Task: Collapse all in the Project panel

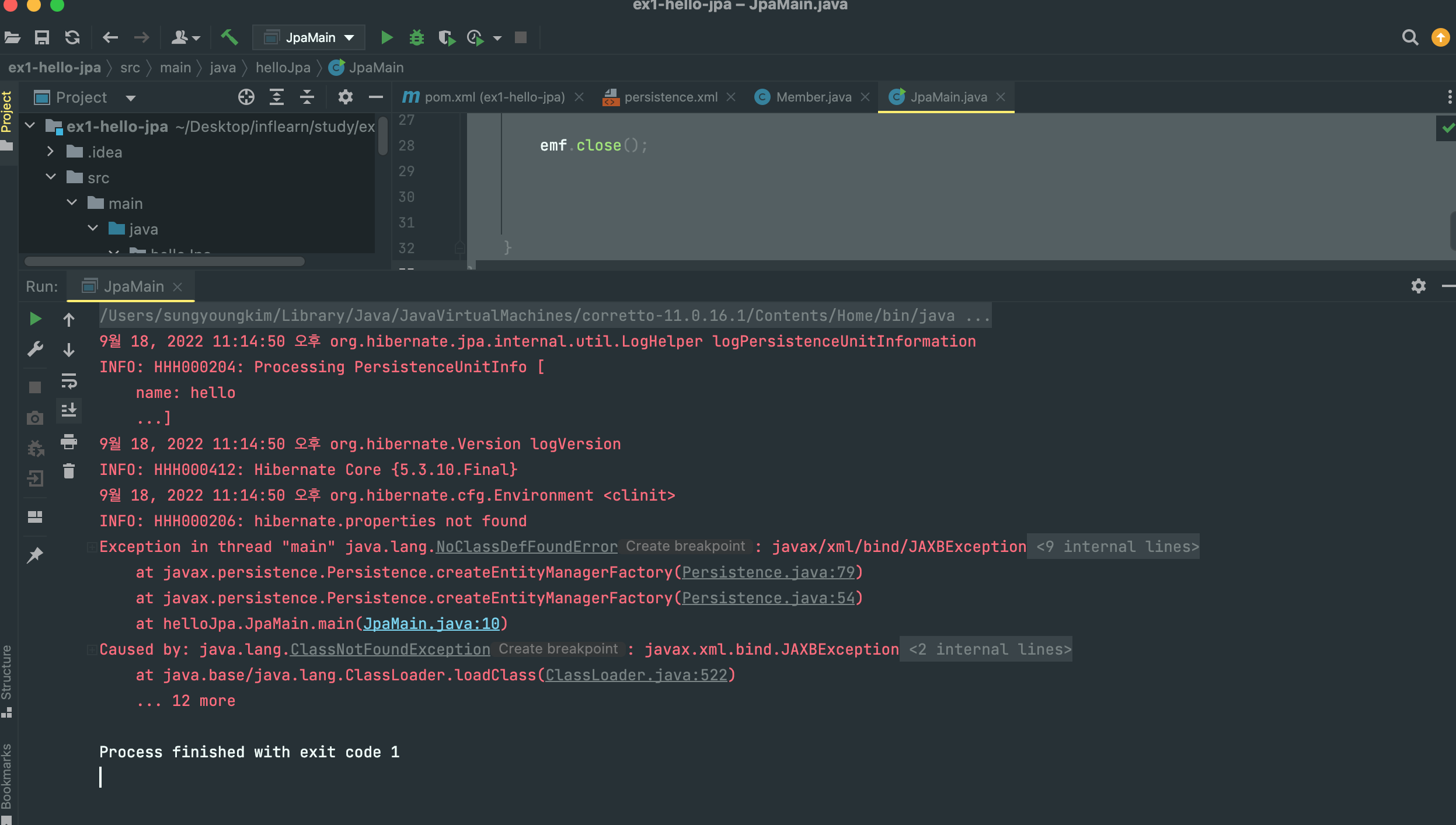Action: click(307, 97)
